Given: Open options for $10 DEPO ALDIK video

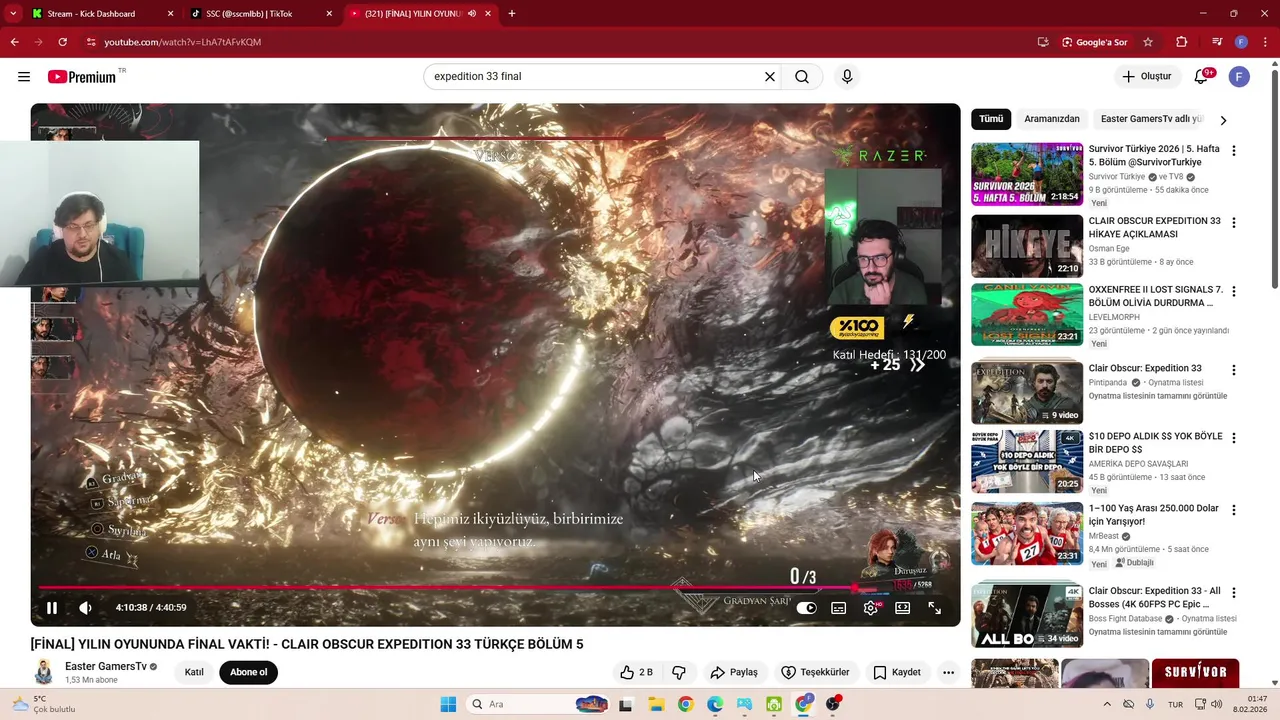Looking at the screenshot, I should tap(1233, 438).
